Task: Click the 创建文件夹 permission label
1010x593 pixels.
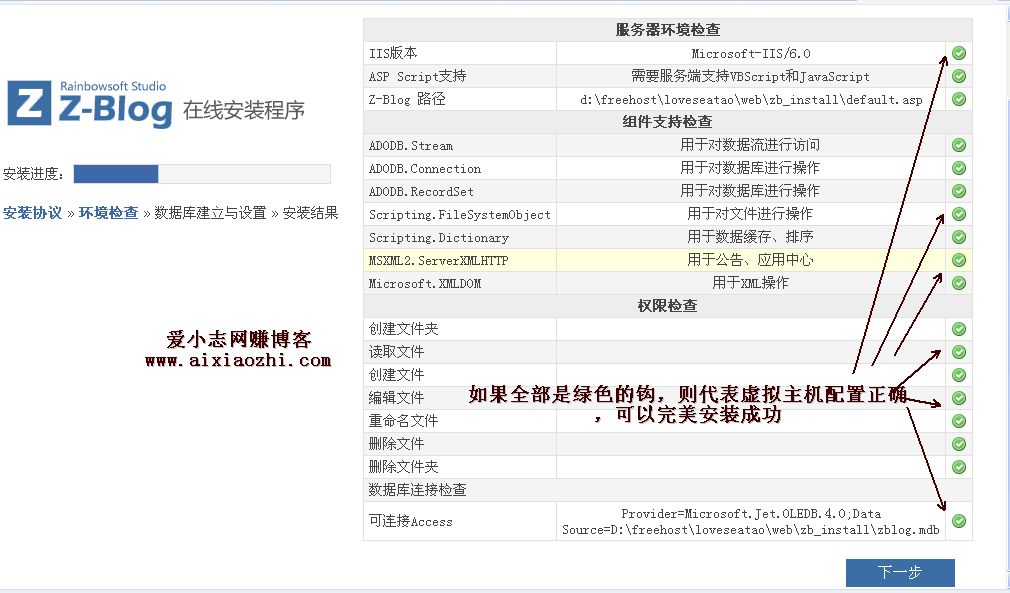Action: (x=403, y=329)
